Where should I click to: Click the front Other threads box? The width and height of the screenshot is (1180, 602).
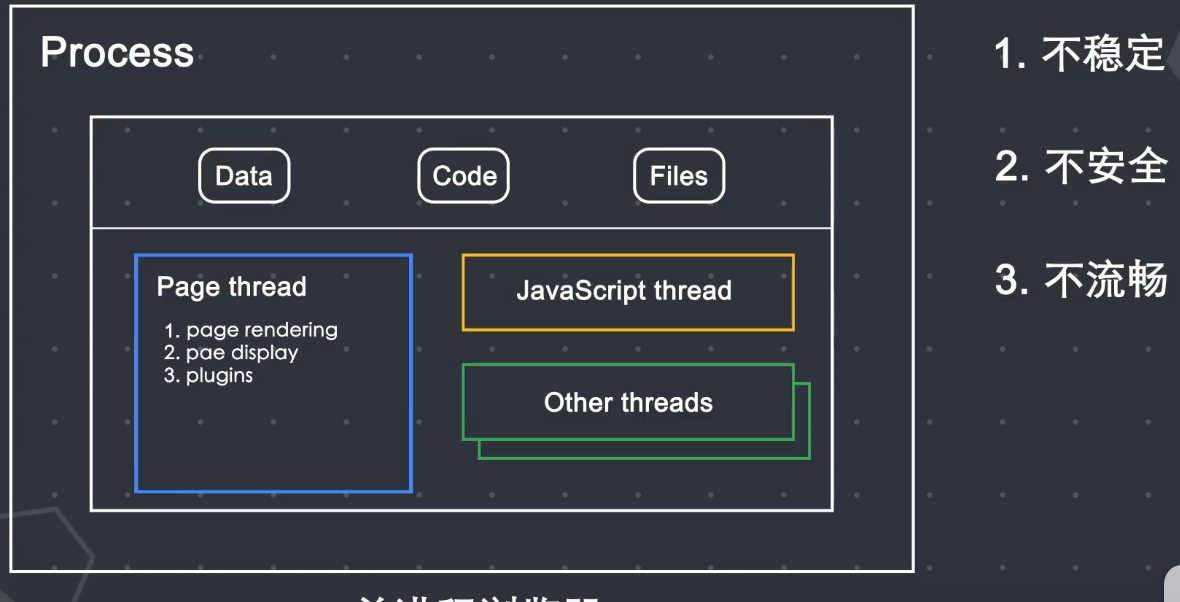point(627,402)
